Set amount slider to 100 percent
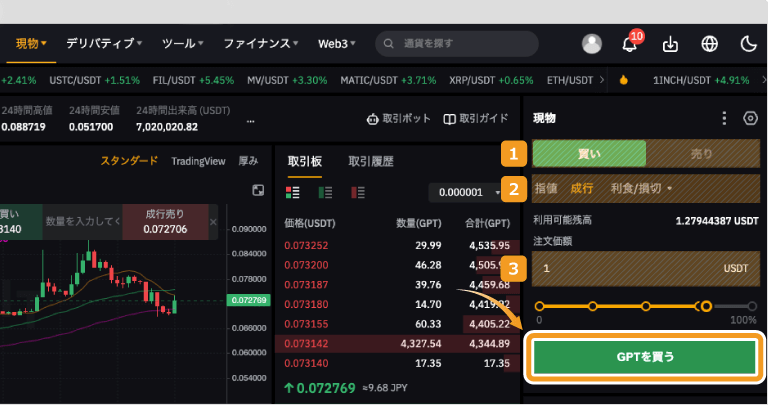Image resolution: width=768 pixels, height=405 pixels. tap(752, 307)
